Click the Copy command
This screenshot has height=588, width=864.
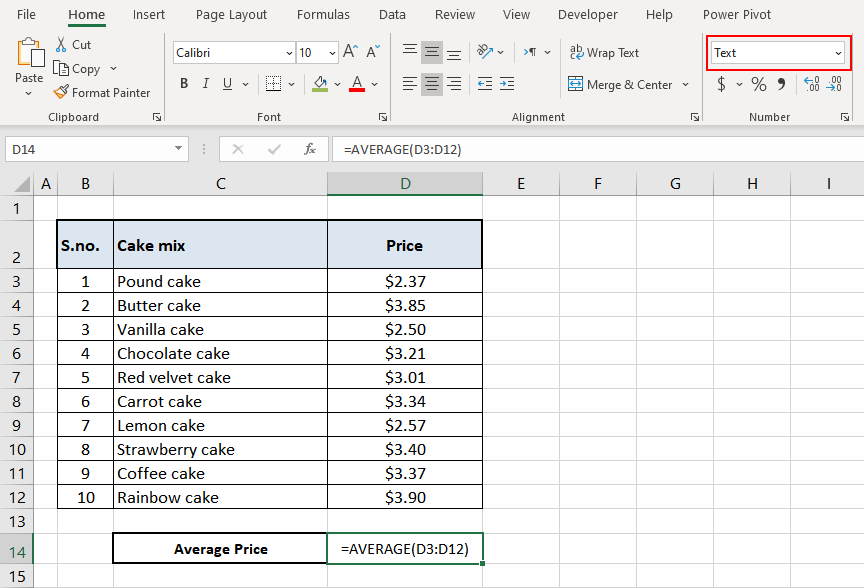(78, 68)
